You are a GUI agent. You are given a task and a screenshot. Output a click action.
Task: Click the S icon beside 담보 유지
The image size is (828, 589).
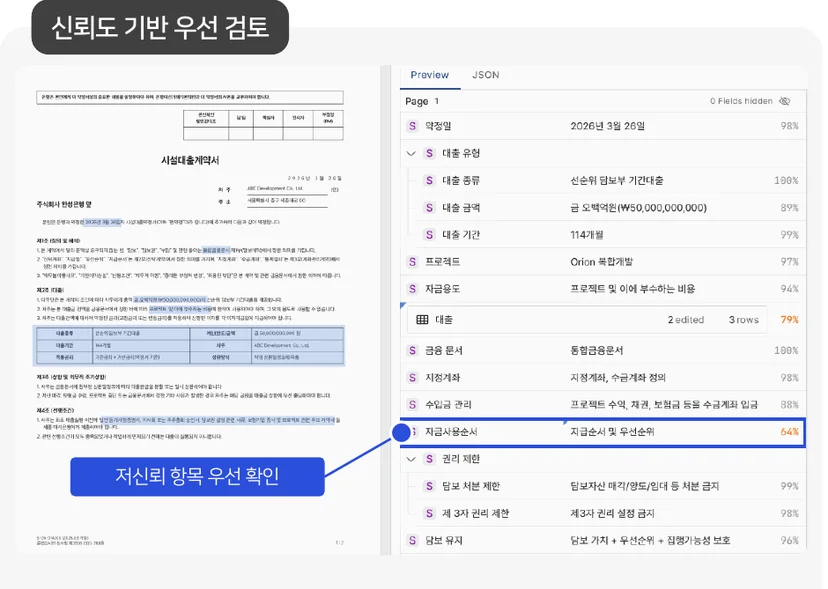coord(412,540)
